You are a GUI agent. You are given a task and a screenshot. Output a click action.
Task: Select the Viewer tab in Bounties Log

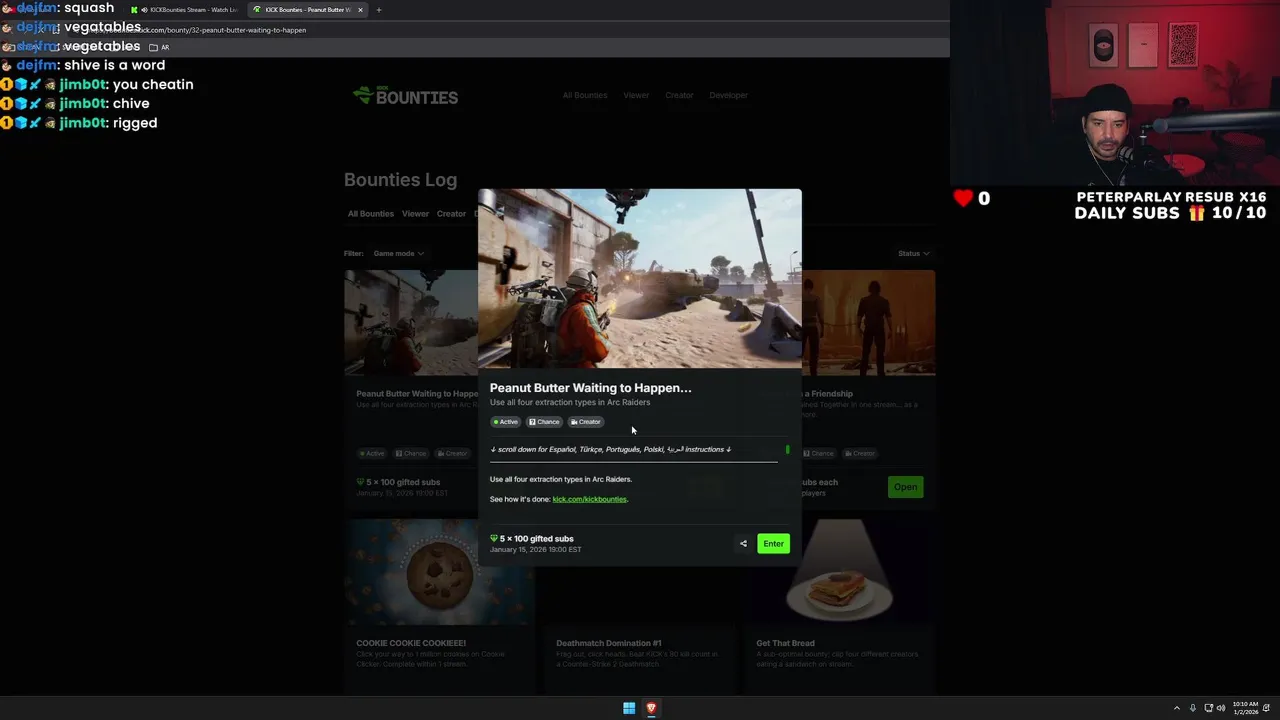tap(415, 214)
